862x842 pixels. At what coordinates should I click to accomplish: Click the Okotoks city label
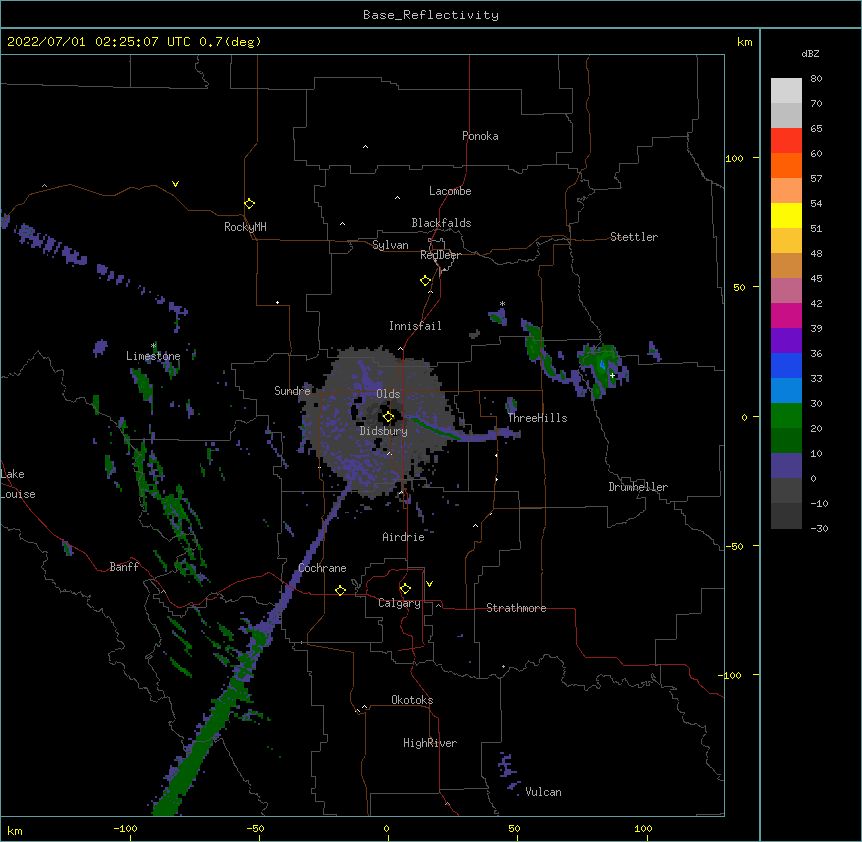coord(412,700)
